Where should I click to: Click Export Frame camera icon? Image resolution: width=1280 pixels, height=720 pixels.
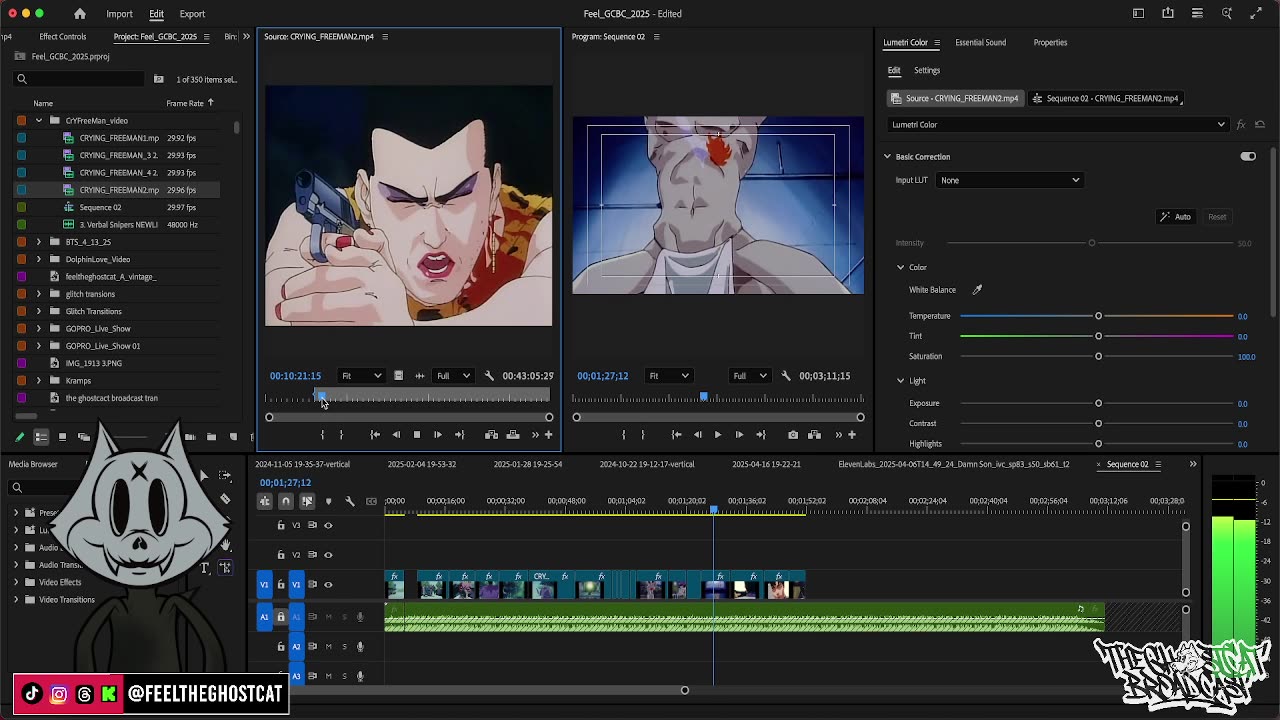pos(793,435)
